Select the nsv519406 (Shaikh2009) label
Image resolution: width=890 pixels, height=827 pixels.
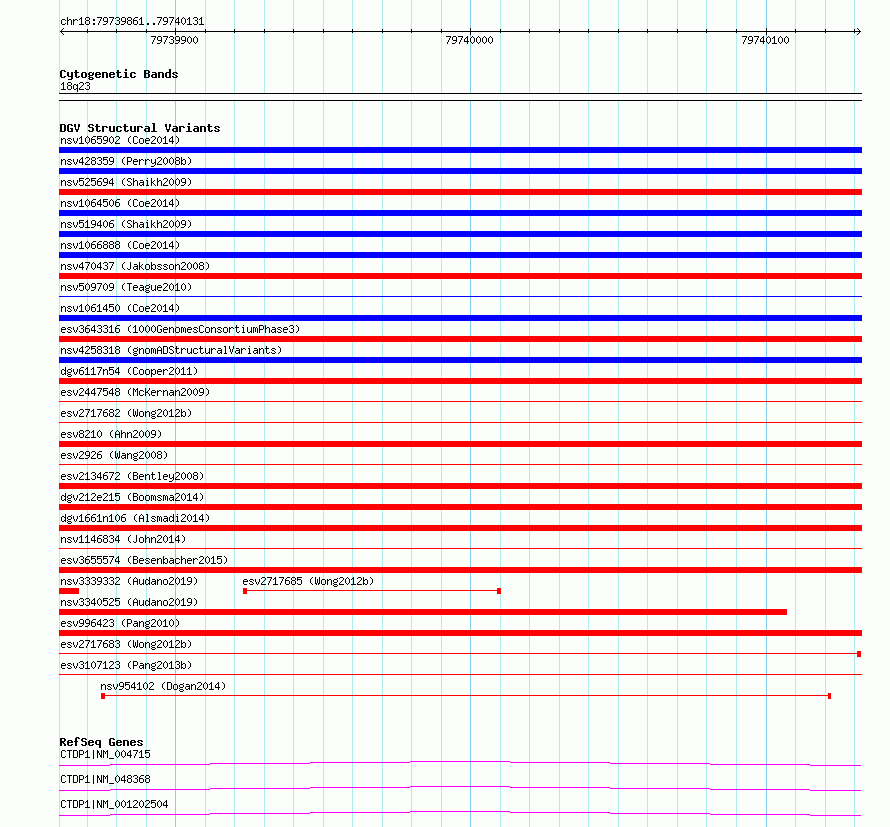coord(126,224)
